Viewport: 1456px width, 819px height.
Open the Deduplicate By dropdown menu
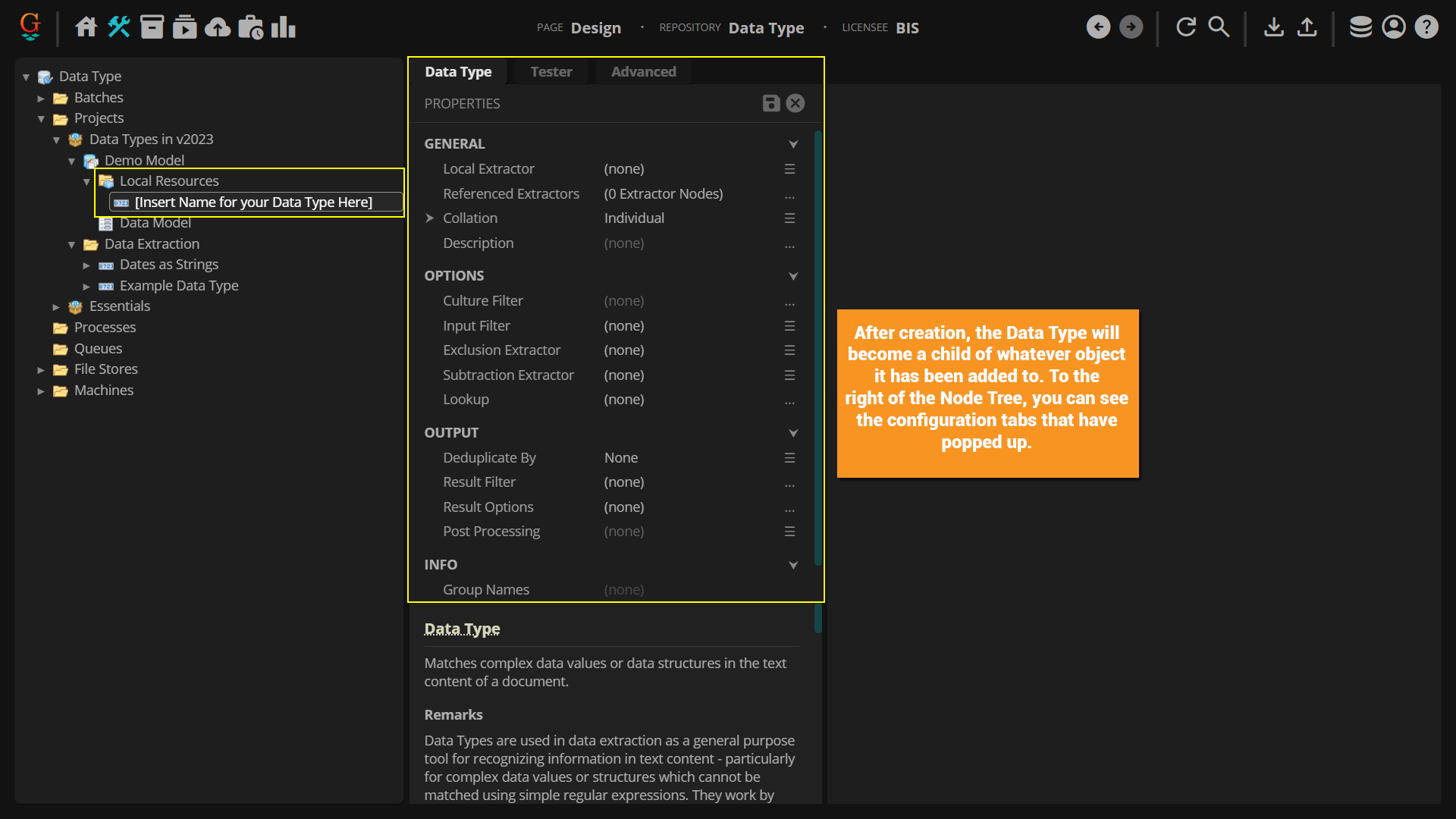[x=789, y=458]
